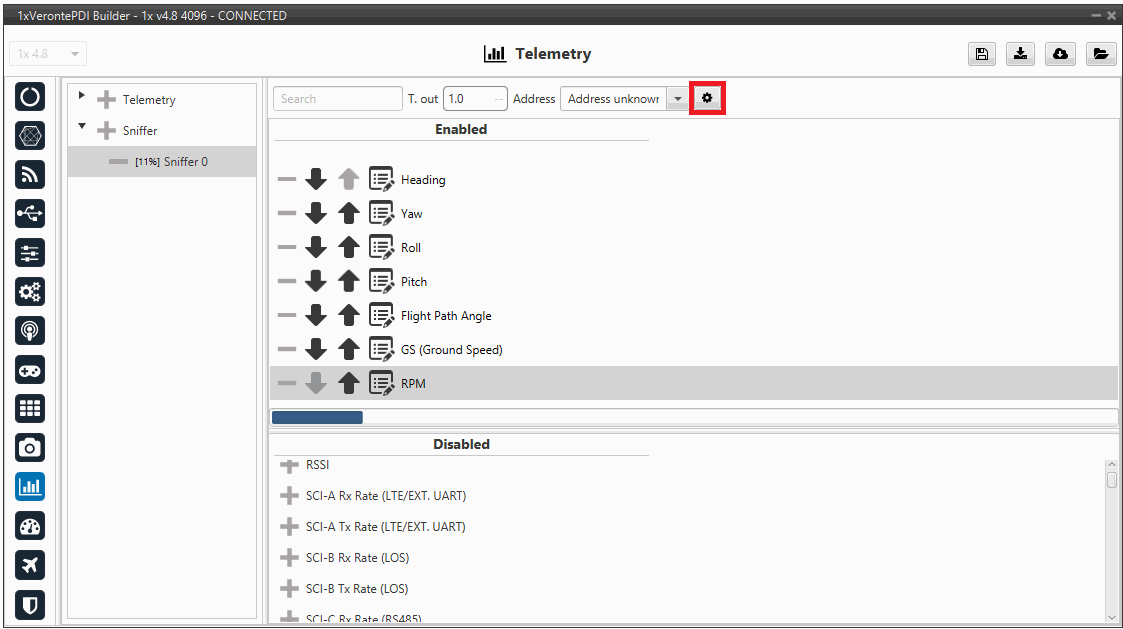Move the Pitch variable up
The width and height of the screenshot is (1123, 629).
pyautogui.click(x=348, y=282)
